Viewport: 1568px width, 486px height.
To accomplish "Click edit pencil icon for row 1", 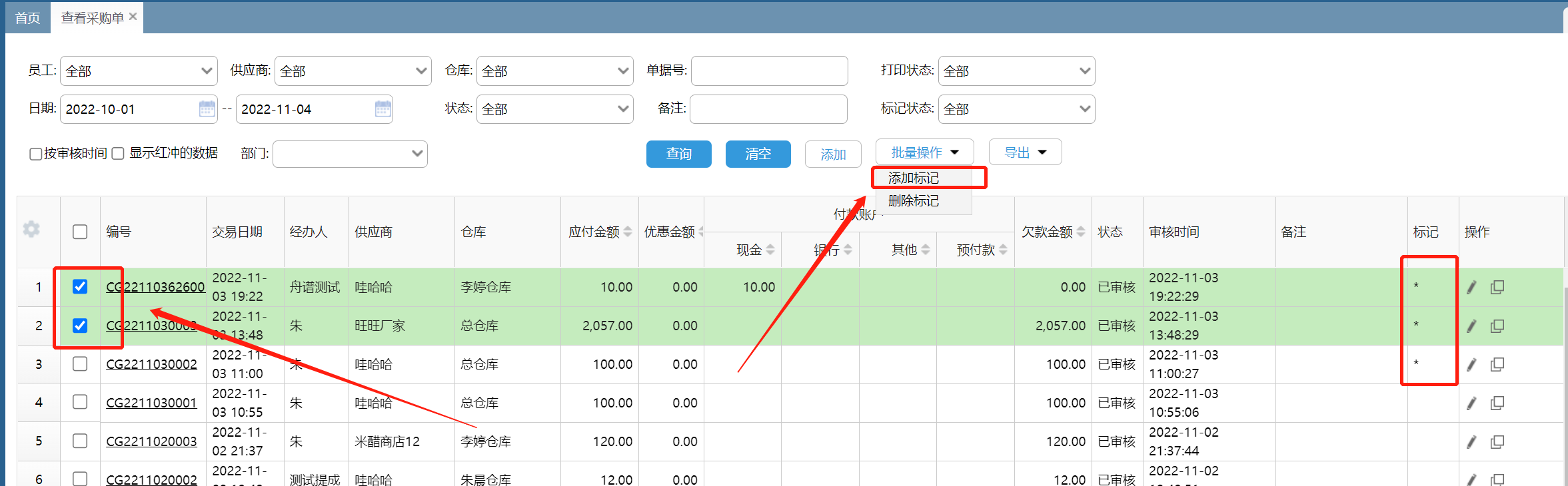I will (1471, 288).
